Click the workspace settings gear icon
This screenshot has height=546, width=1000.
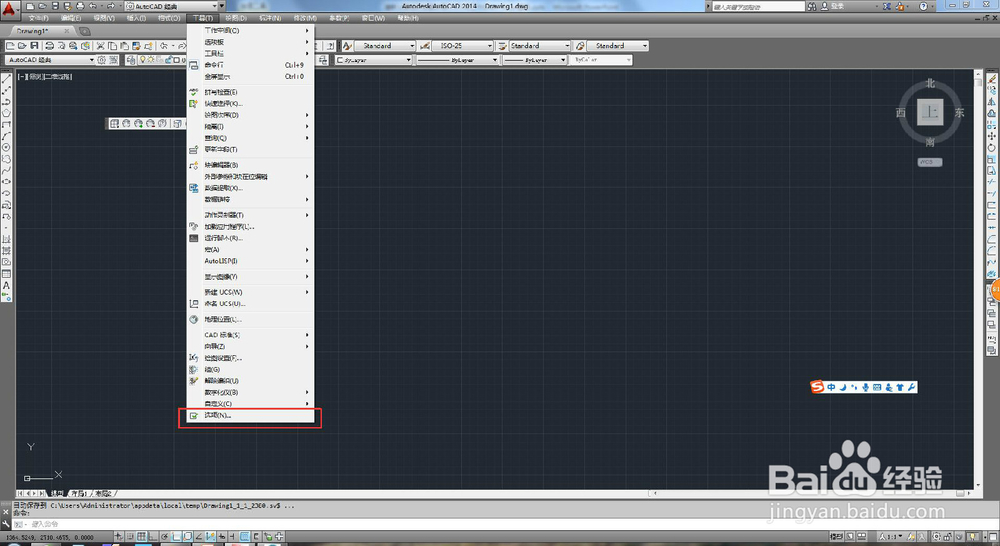101,60
